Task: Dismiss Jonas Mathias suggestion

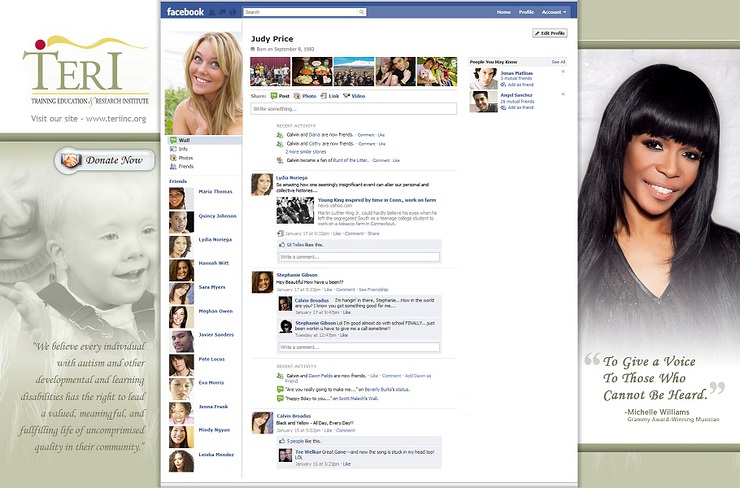Action: click(x=563, y=72)
